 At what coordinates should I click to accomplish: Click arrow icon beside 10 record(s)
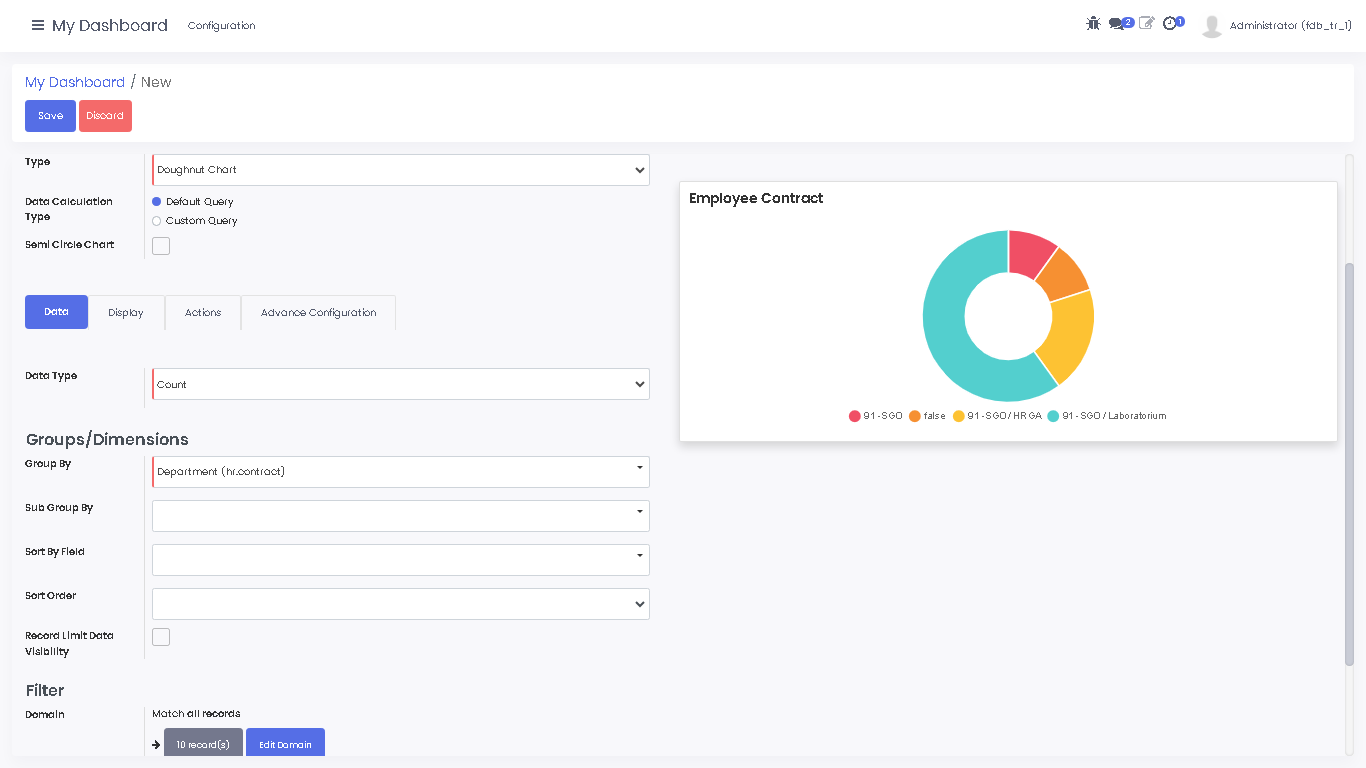coord(156,745)
